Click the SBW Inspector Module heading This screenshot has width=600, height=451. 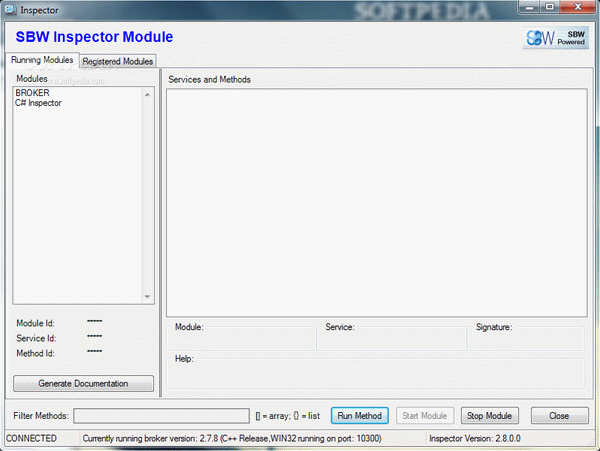[x=94, y=37]
